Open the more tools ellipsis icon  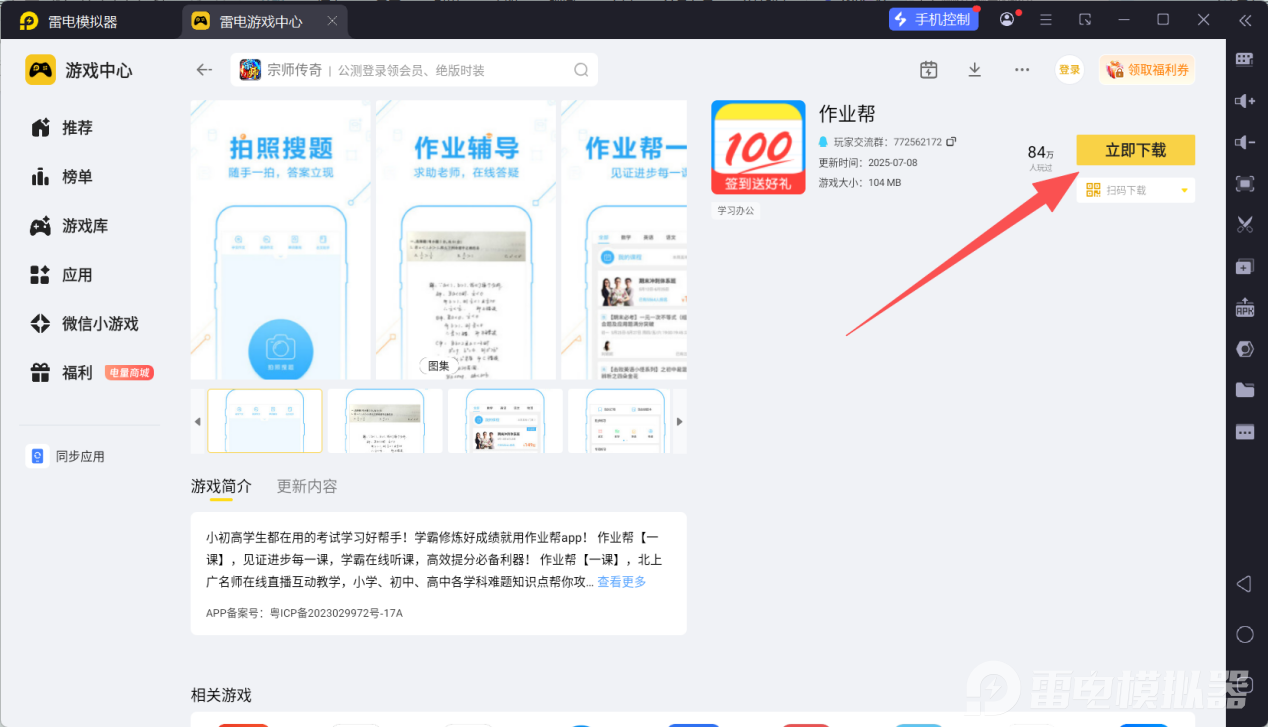1245,432
